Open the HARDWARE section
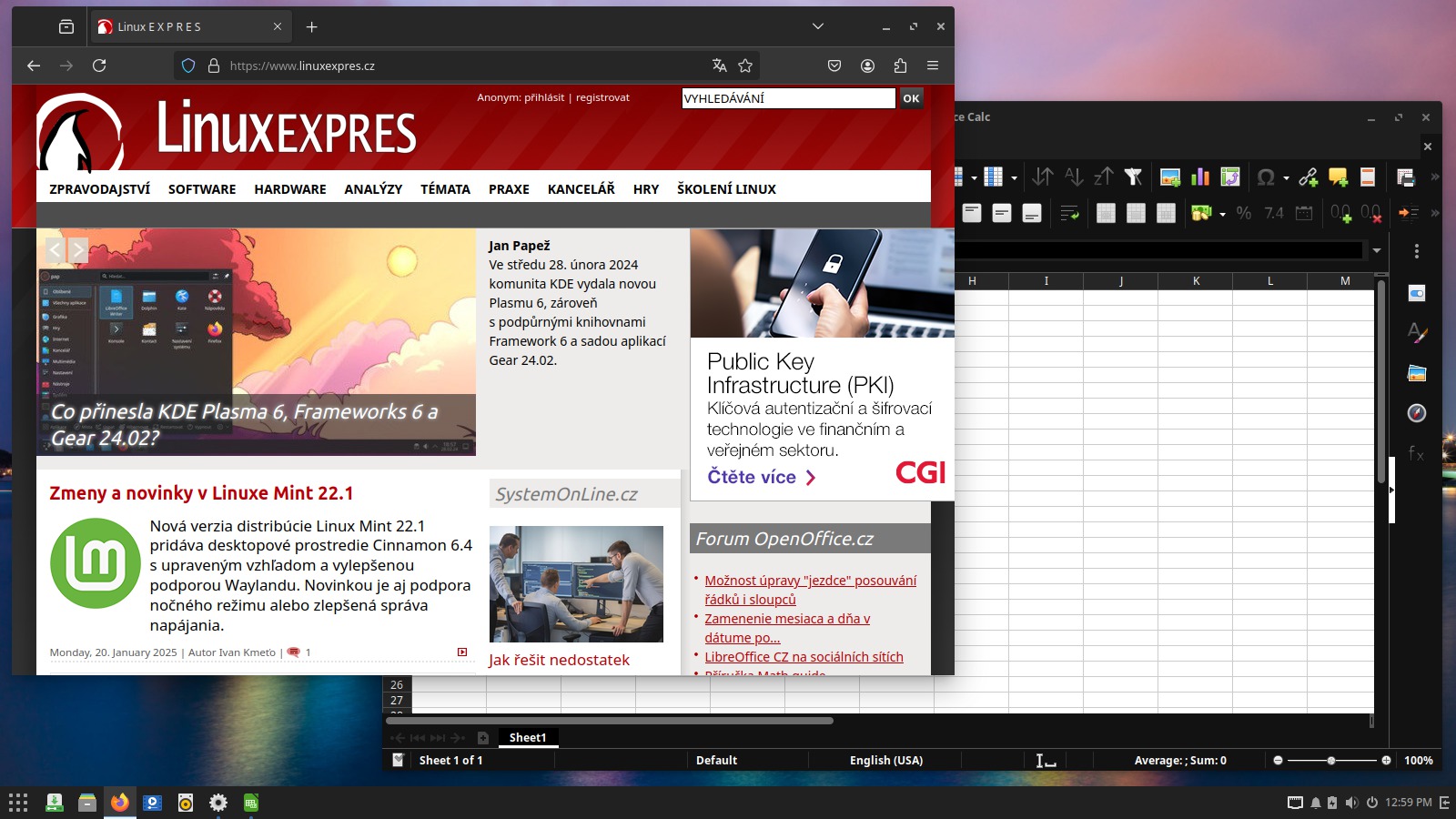Image resolution: width=1456 pixels, height=819 pixels. pos(290,189)
